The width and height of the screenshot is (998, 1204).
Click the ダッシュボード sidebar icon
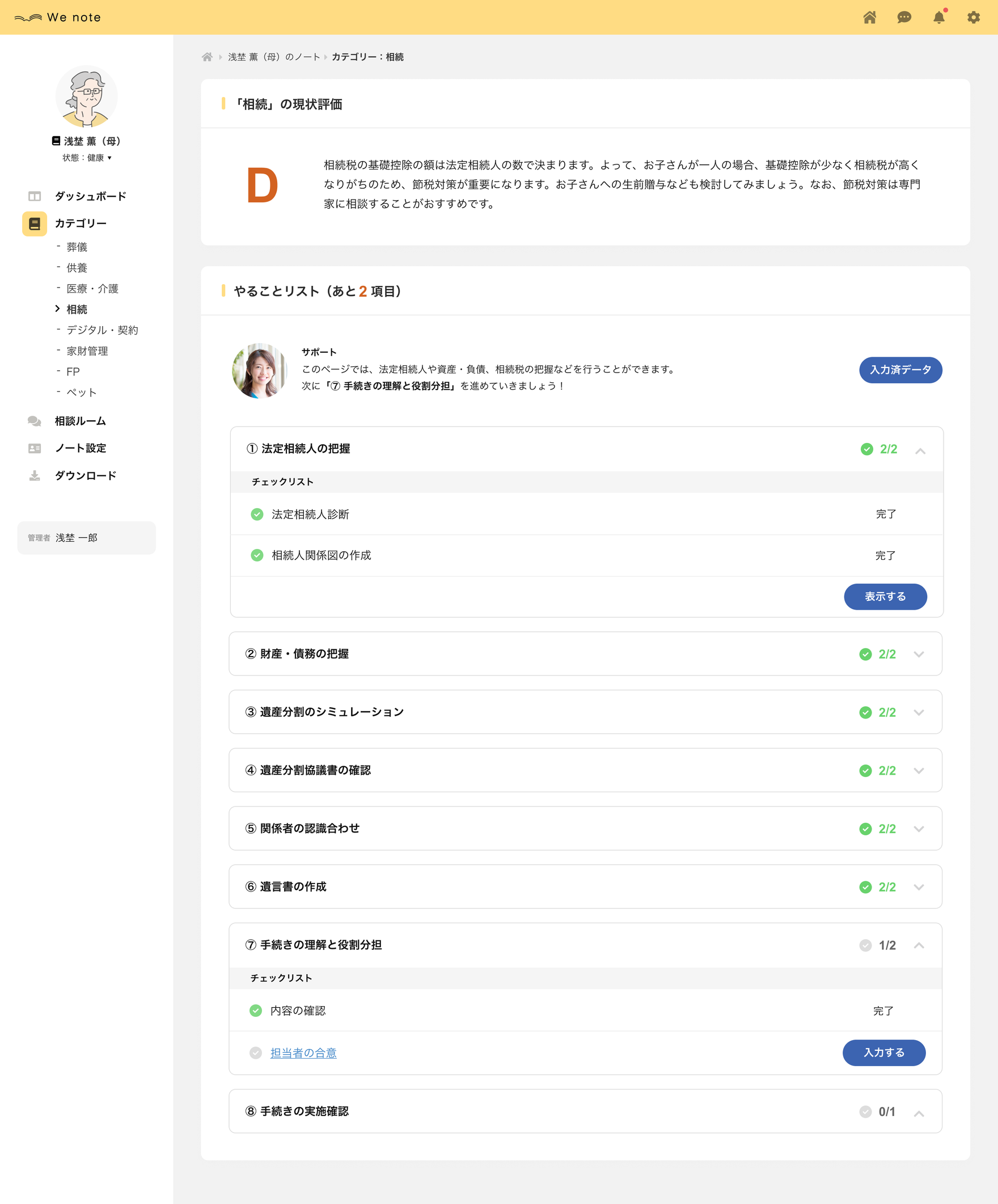[35, 196]
